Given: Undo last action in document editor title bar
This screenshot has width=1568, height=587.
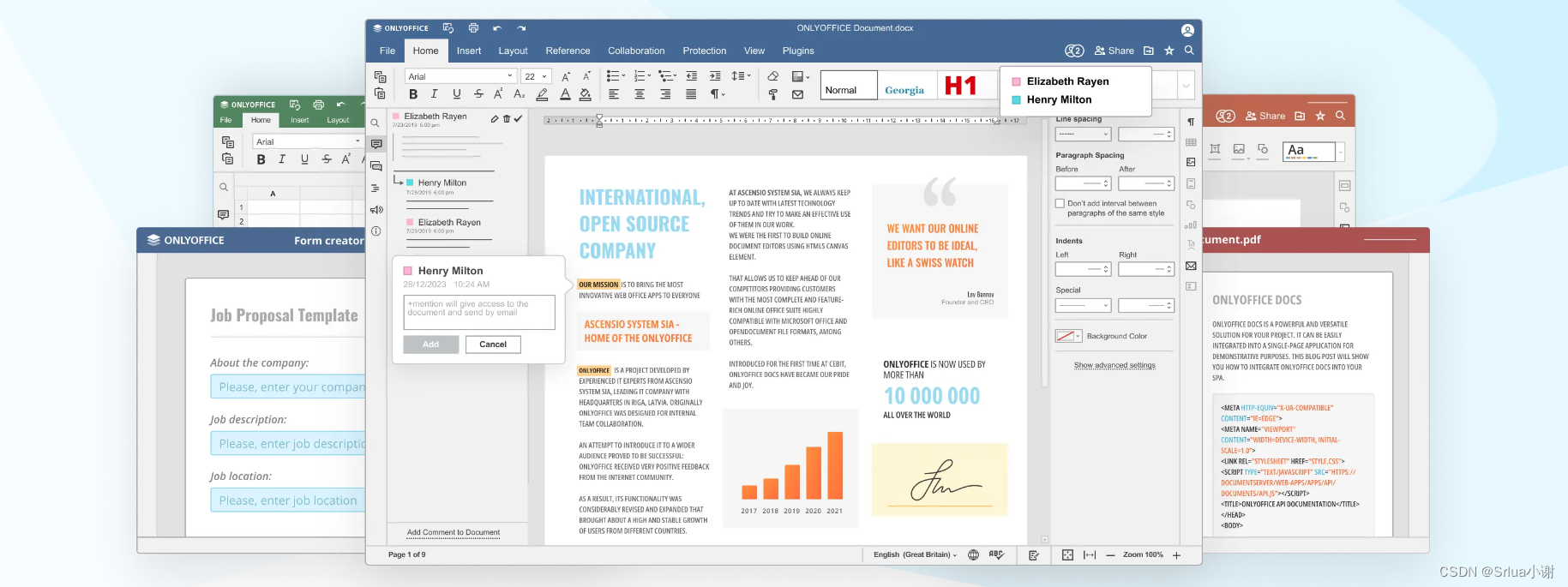Looking at the screenshot, I should (x=497, y=28).
